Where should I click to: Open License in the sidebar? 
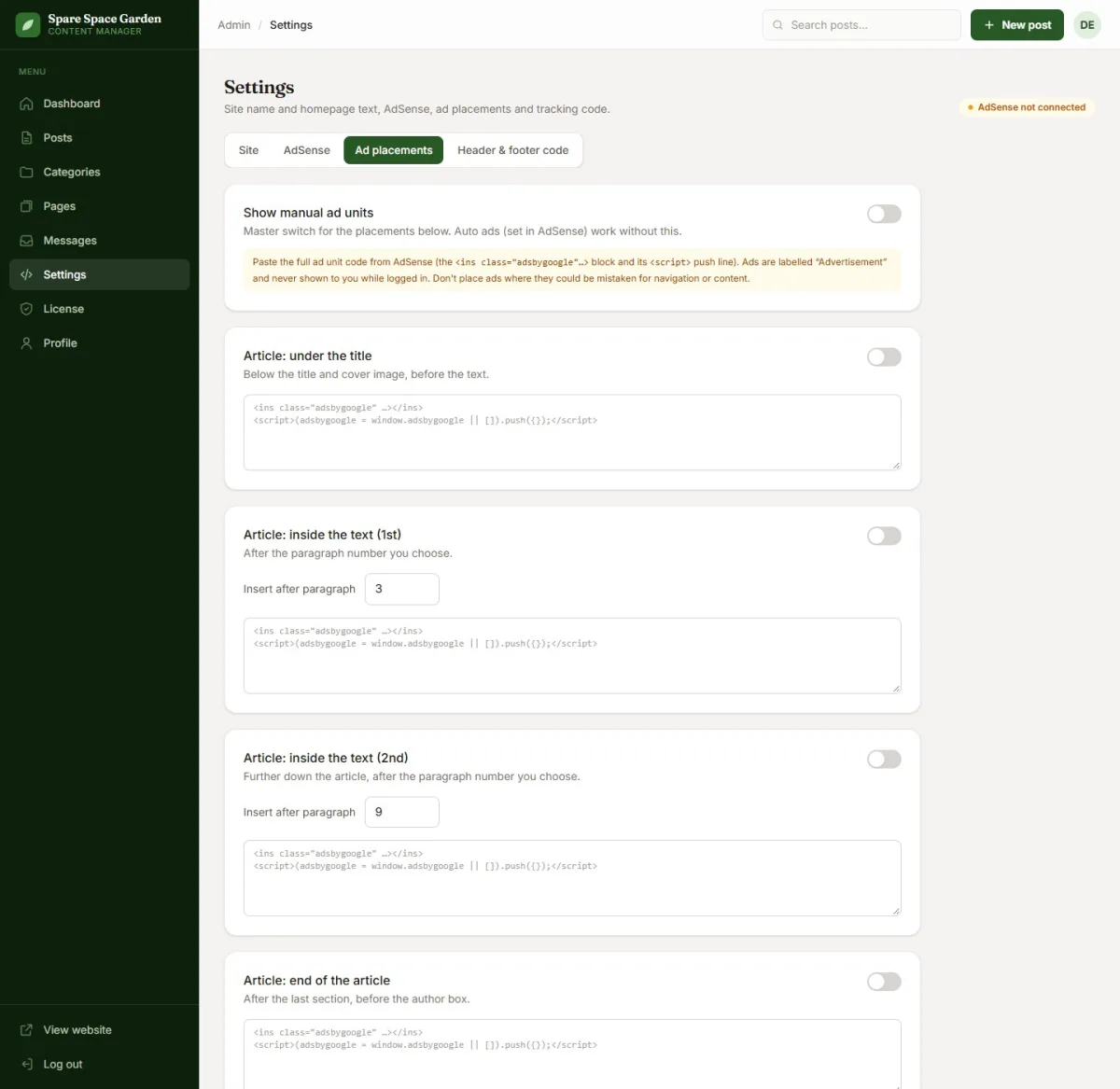[99, 309]
